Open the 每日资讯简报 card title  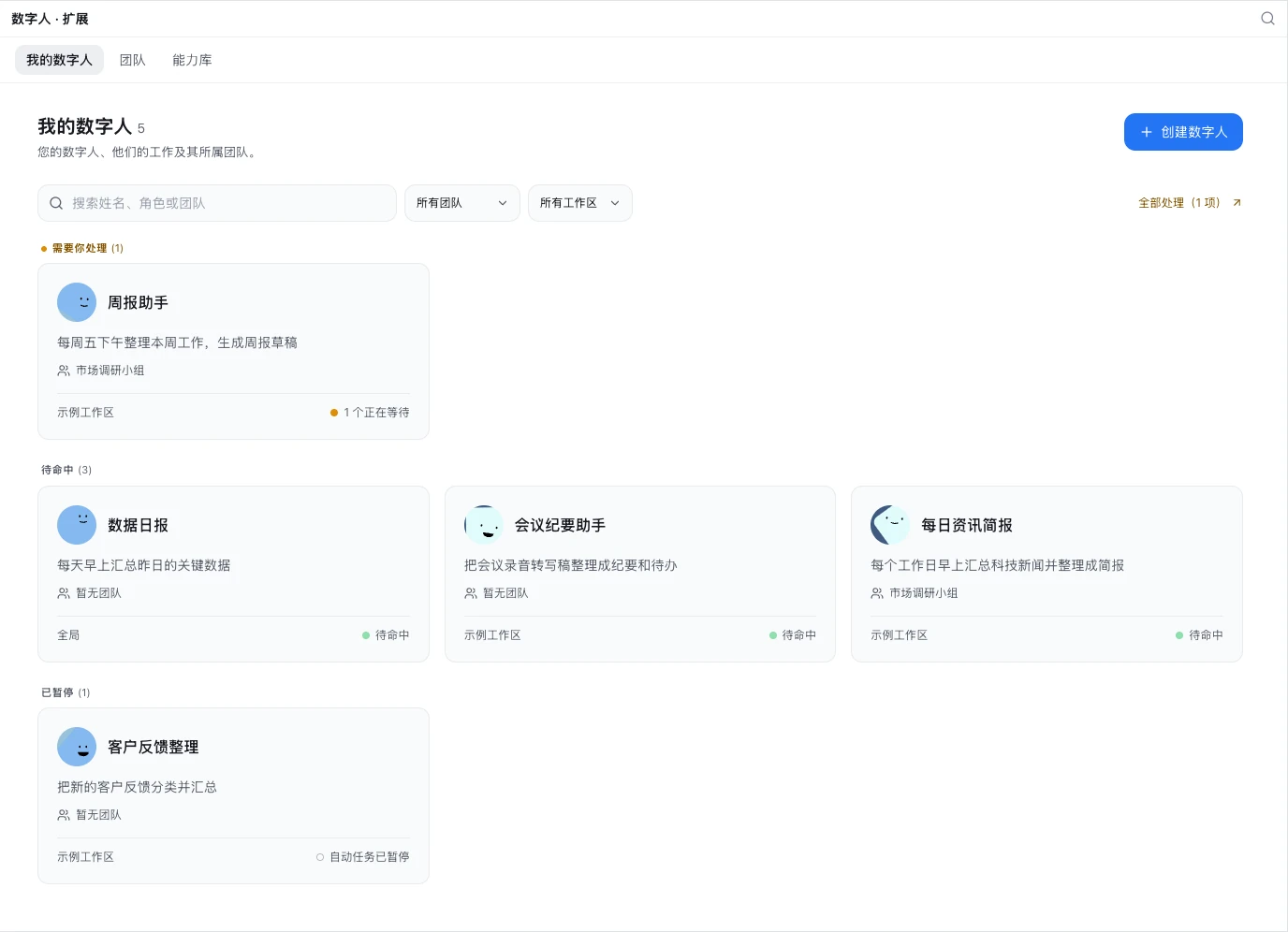pos(967,525)
